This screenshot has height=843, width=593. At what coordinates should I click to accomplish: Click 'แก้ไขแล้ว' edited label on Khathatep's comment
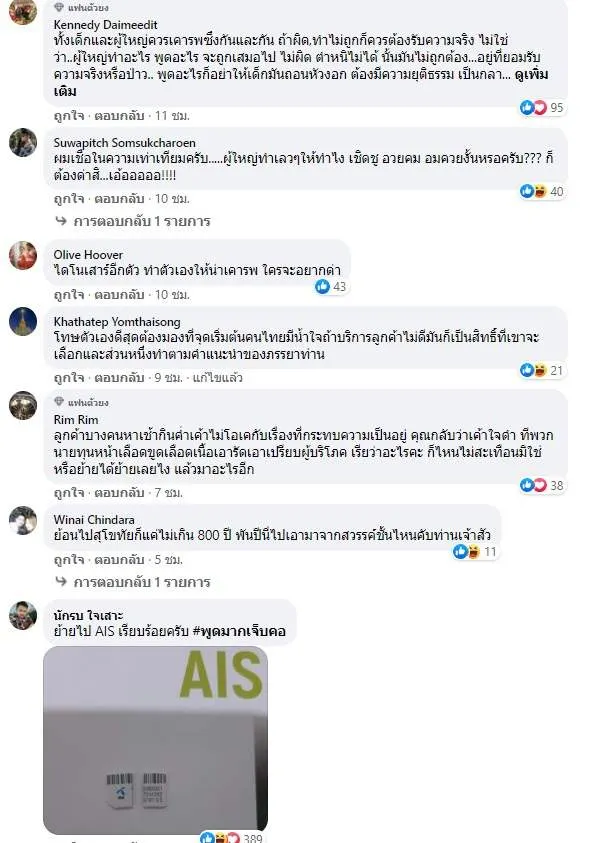pos(217,377)
